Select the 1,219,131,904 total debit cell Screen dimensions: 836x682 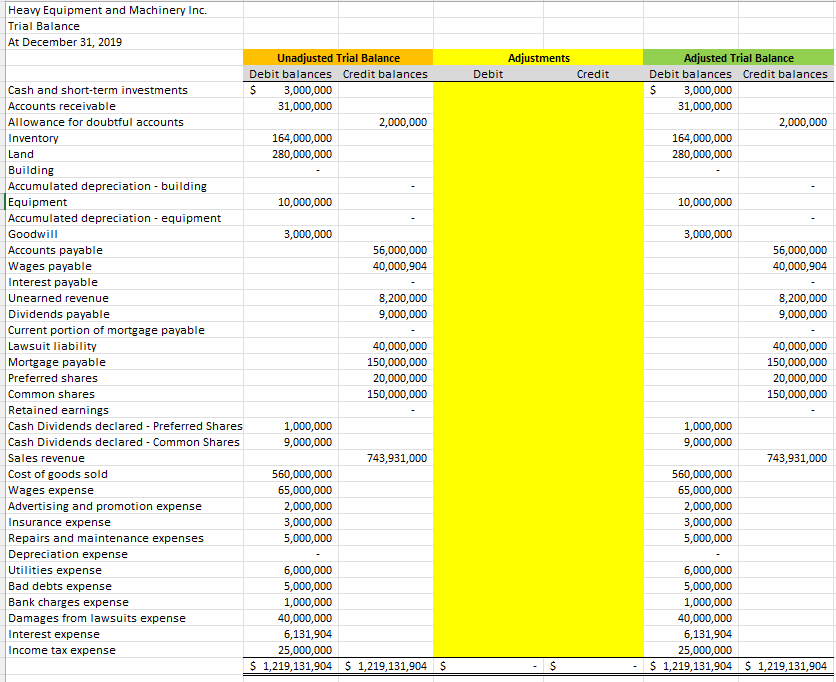(290, 666)
